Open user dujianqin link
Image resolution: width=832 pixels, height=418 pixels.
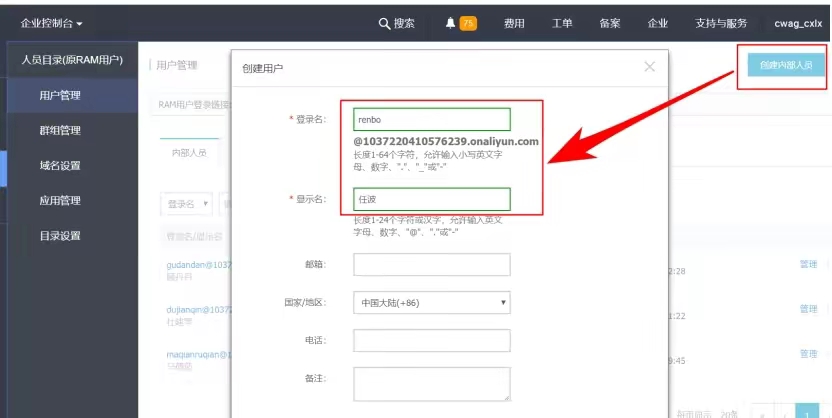(200, 309)
